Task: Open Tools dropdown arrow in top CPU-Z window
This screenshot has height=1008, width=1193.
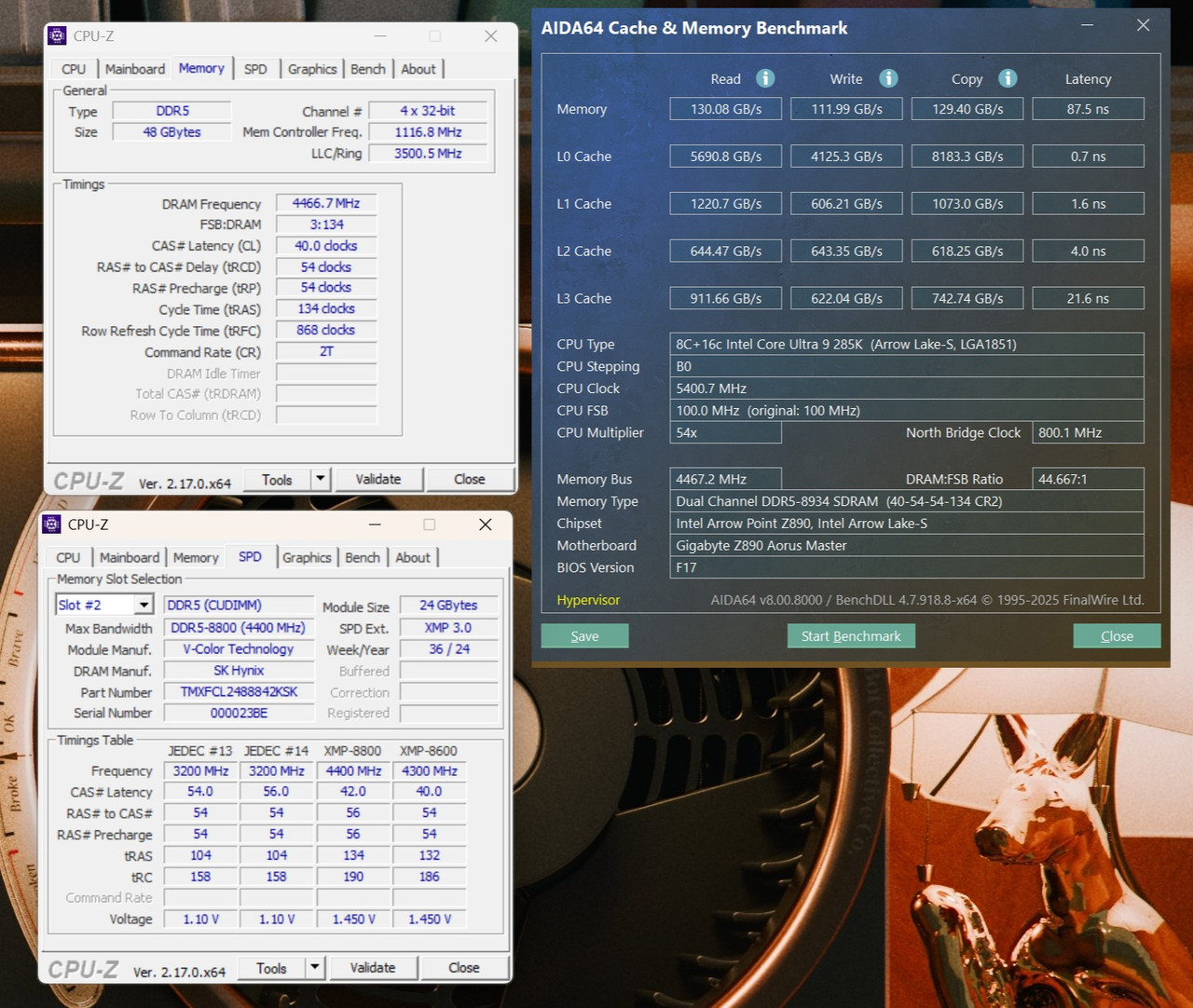Action: (x=320, y=479)
